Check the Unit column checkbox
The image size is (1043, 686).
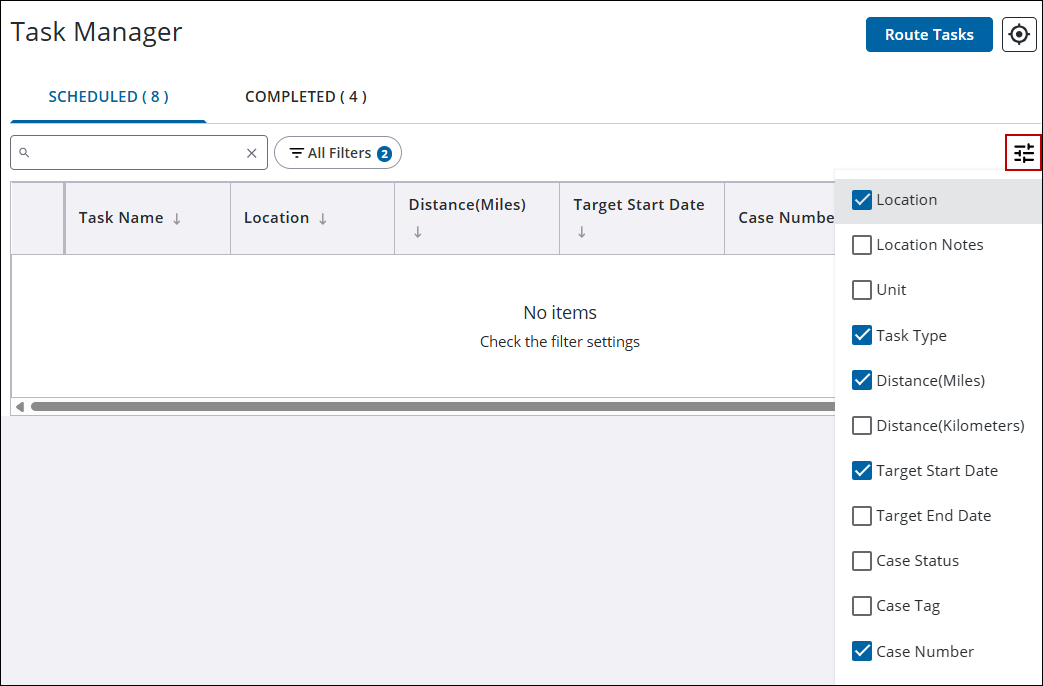click(x=862, y=290)
